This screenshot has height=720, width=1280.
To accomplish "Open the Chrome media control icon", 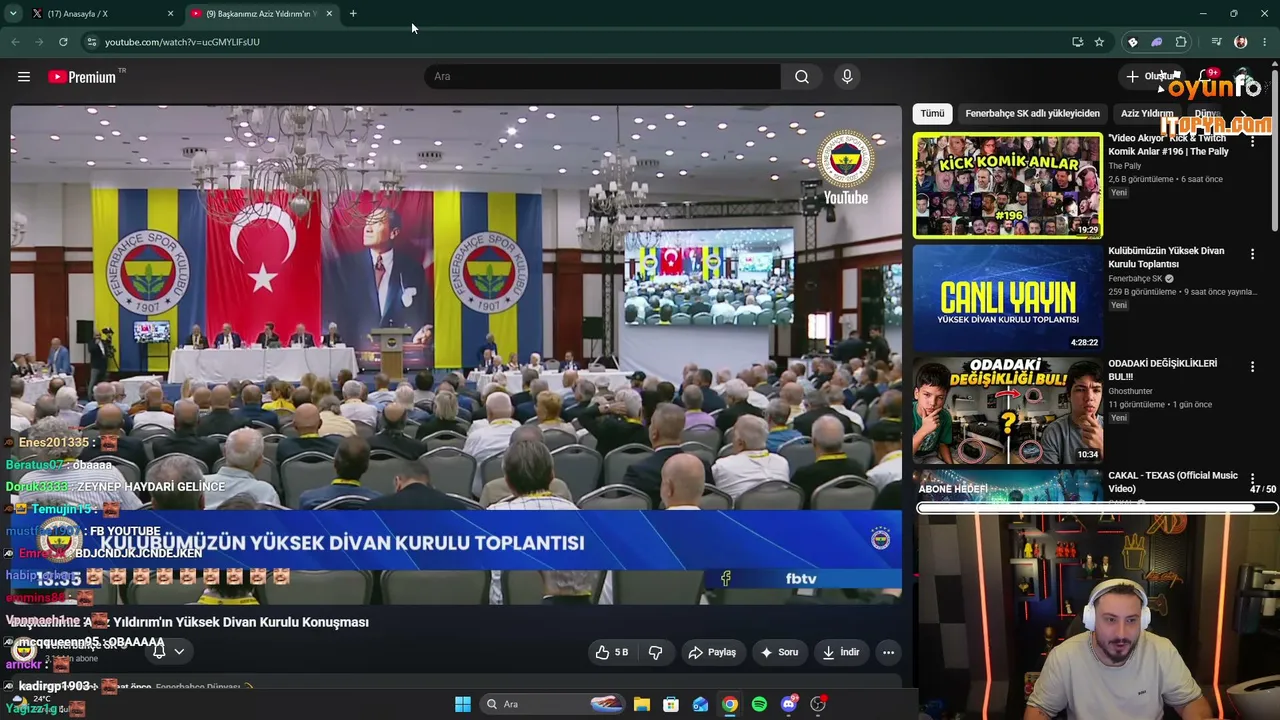I will pyautogui.click(x=1216, y=42).
